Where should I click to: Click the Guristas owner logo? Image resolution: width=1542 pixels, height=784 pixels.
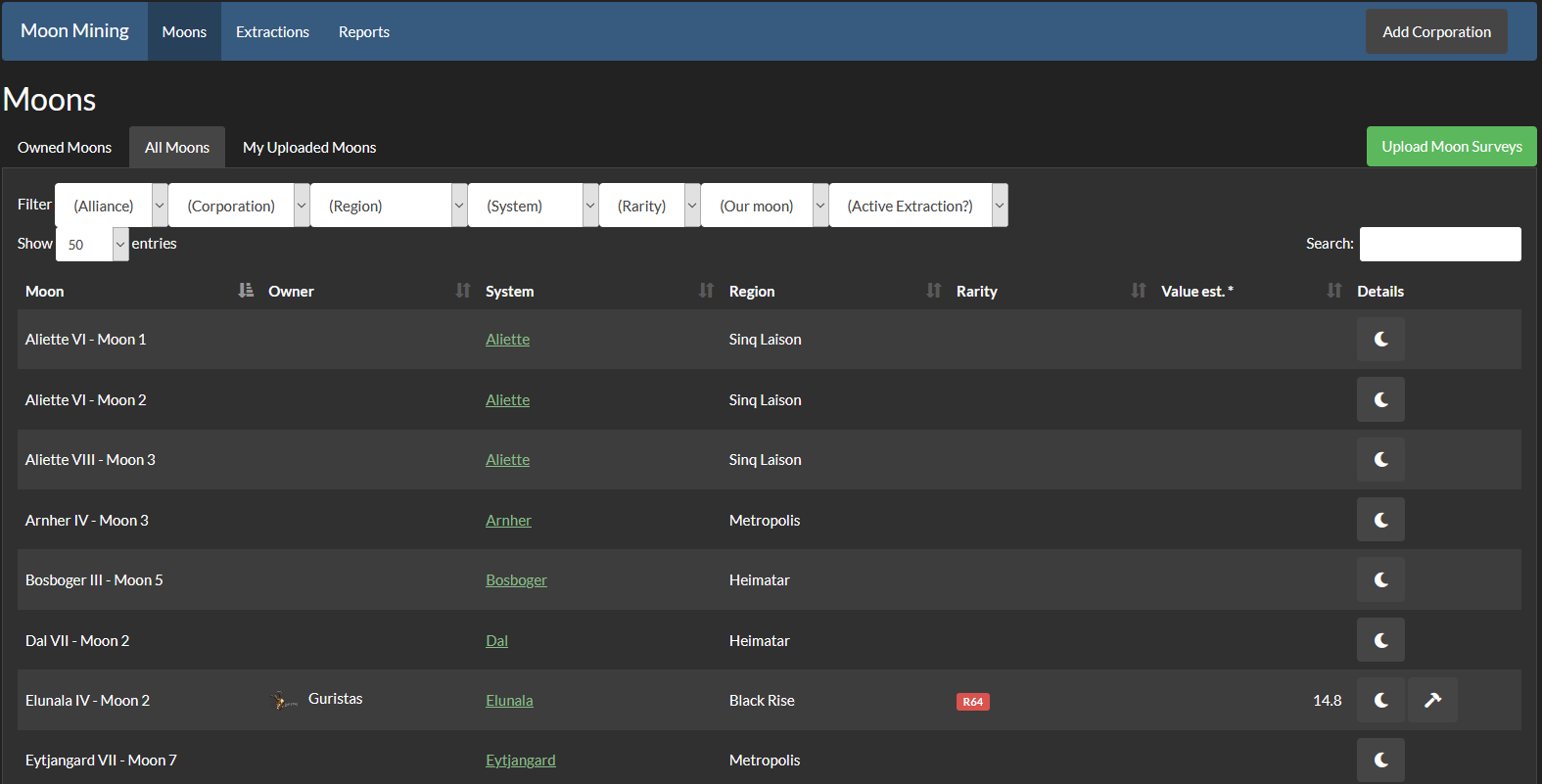[285, 700]
